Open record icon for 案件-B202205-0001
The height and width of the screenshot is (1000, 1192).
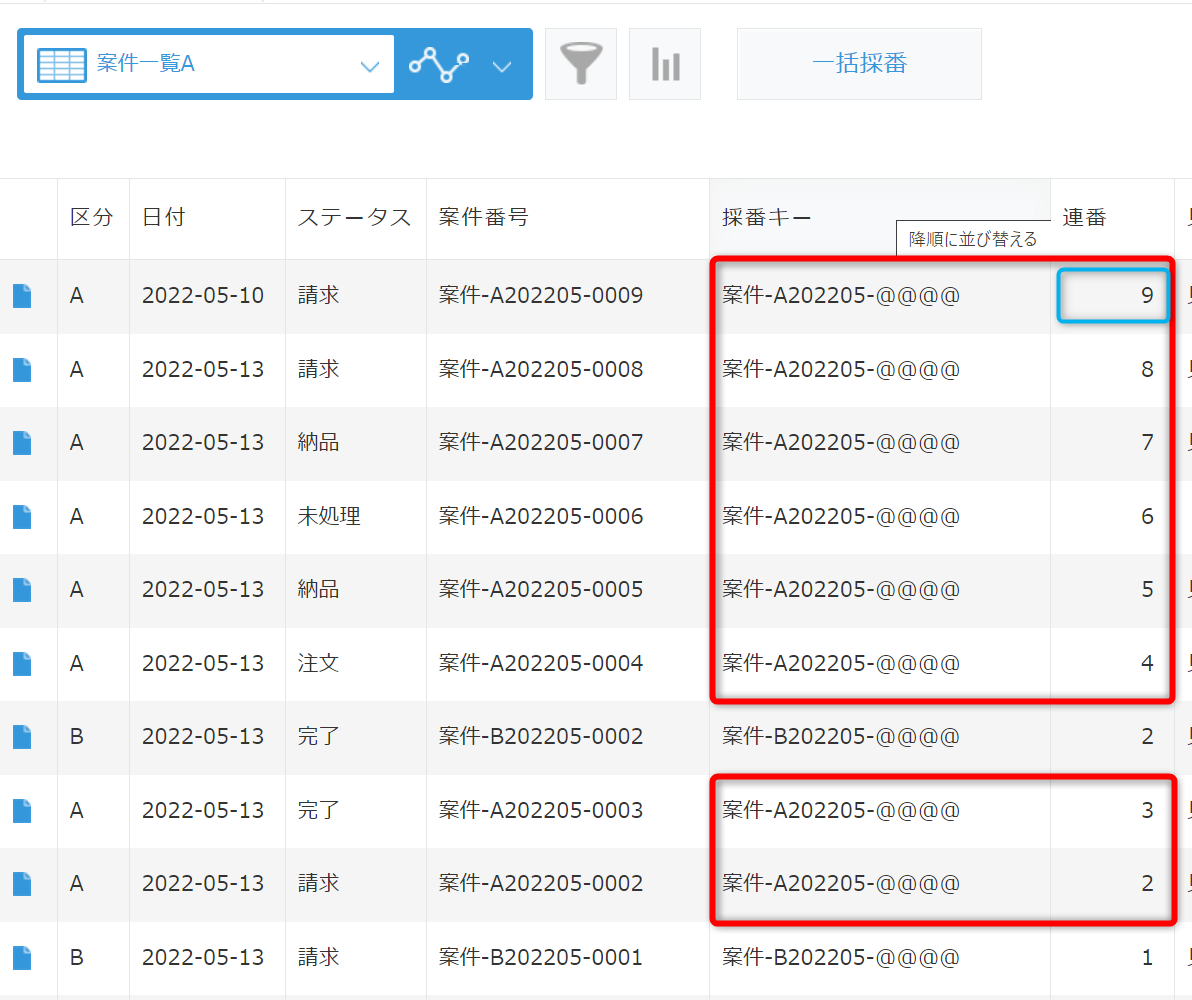pos(22,957)
